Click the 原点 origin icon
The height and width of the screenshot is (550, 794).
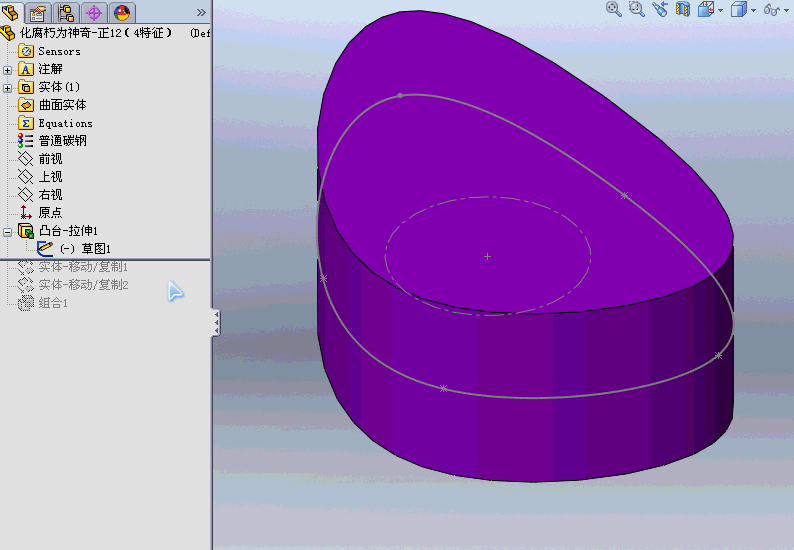(26, 213)
